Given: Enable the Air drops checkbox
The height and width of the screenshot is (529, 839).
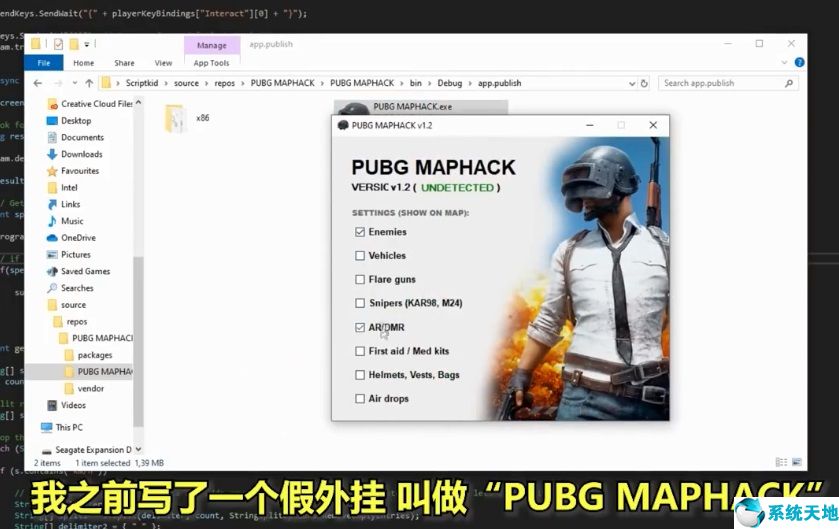Looking at the screenshot, I should 360,399.
